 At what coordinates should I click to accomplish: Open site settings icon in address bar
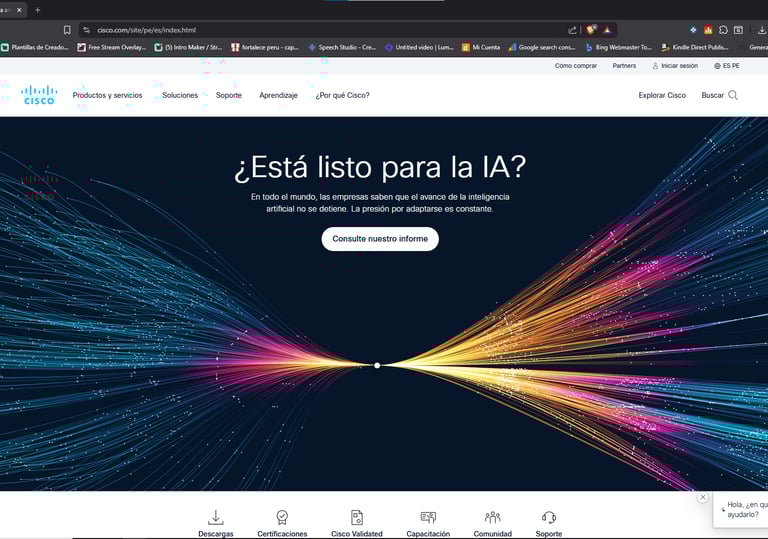click(x=87, y=30)
